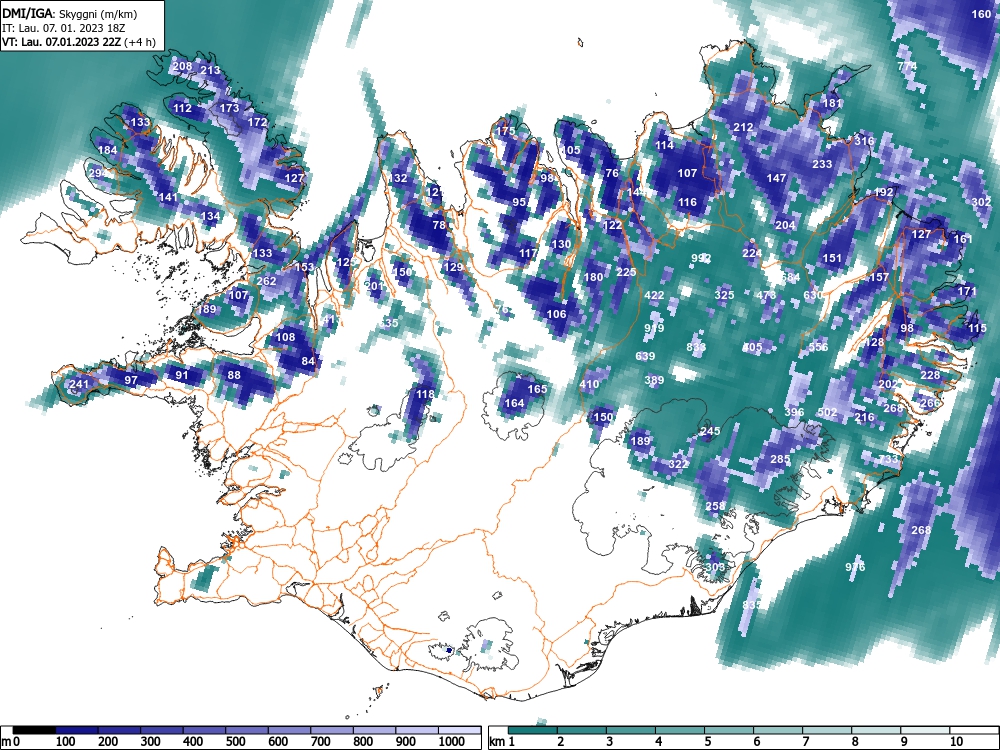The height and width of the screenshot is (750, 1000).
Task: Click visibility value 115 on the east coast
Action: pos(978,328)
